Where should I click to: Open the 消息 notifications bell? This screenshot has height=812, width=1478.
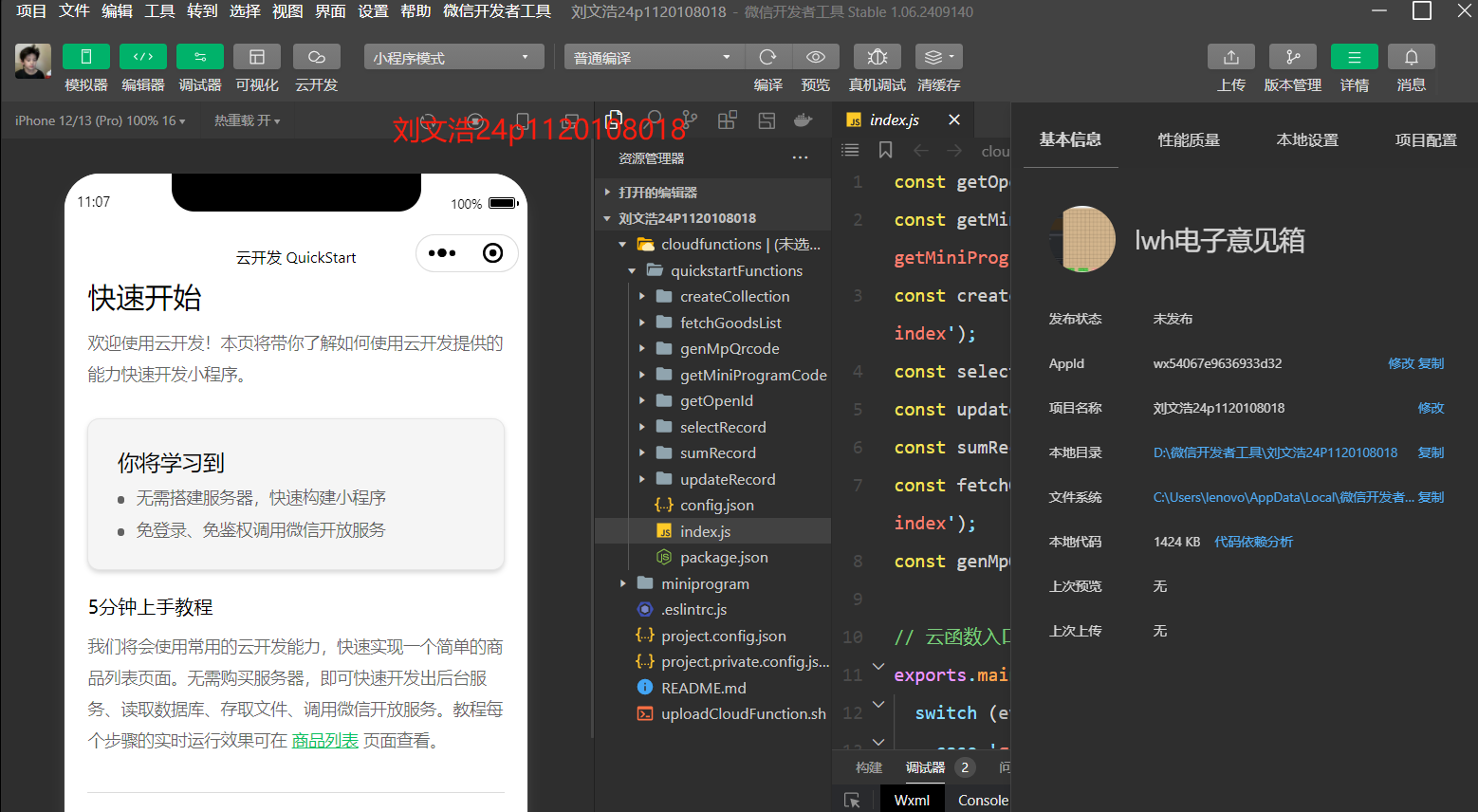coord(1411,57)
